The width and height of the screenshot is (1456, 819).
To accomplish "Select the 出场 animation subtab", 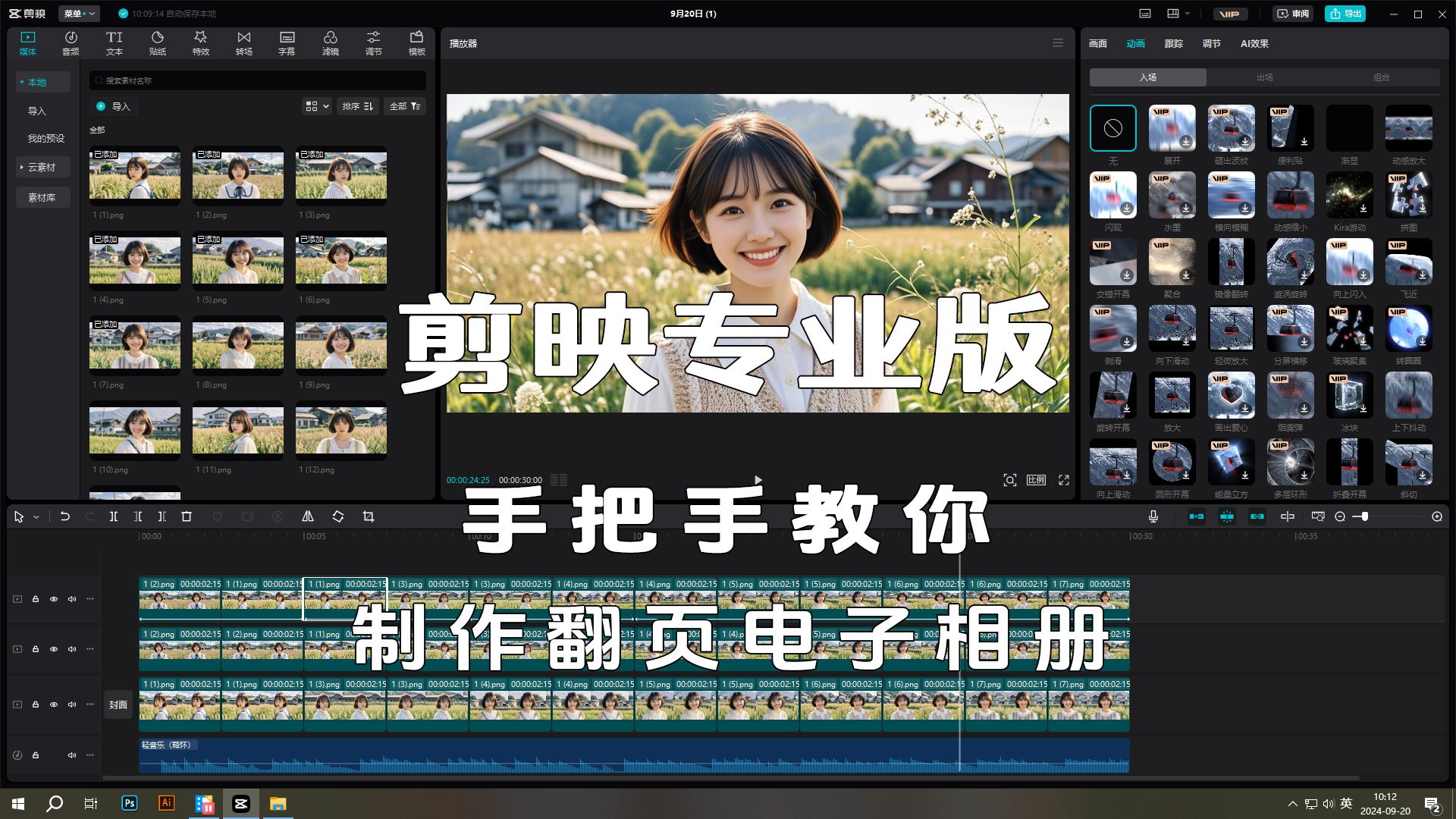I will pos(1265,77).
